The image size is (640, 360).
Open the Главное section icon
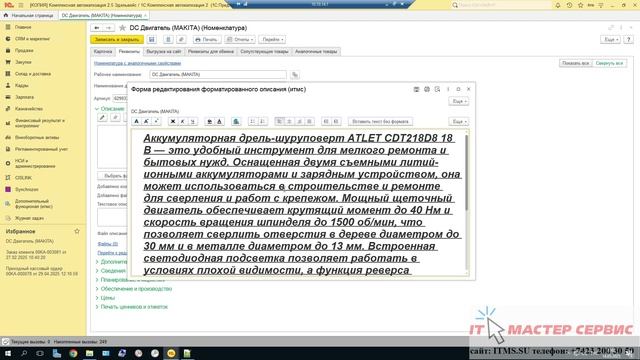coord(8,27)
